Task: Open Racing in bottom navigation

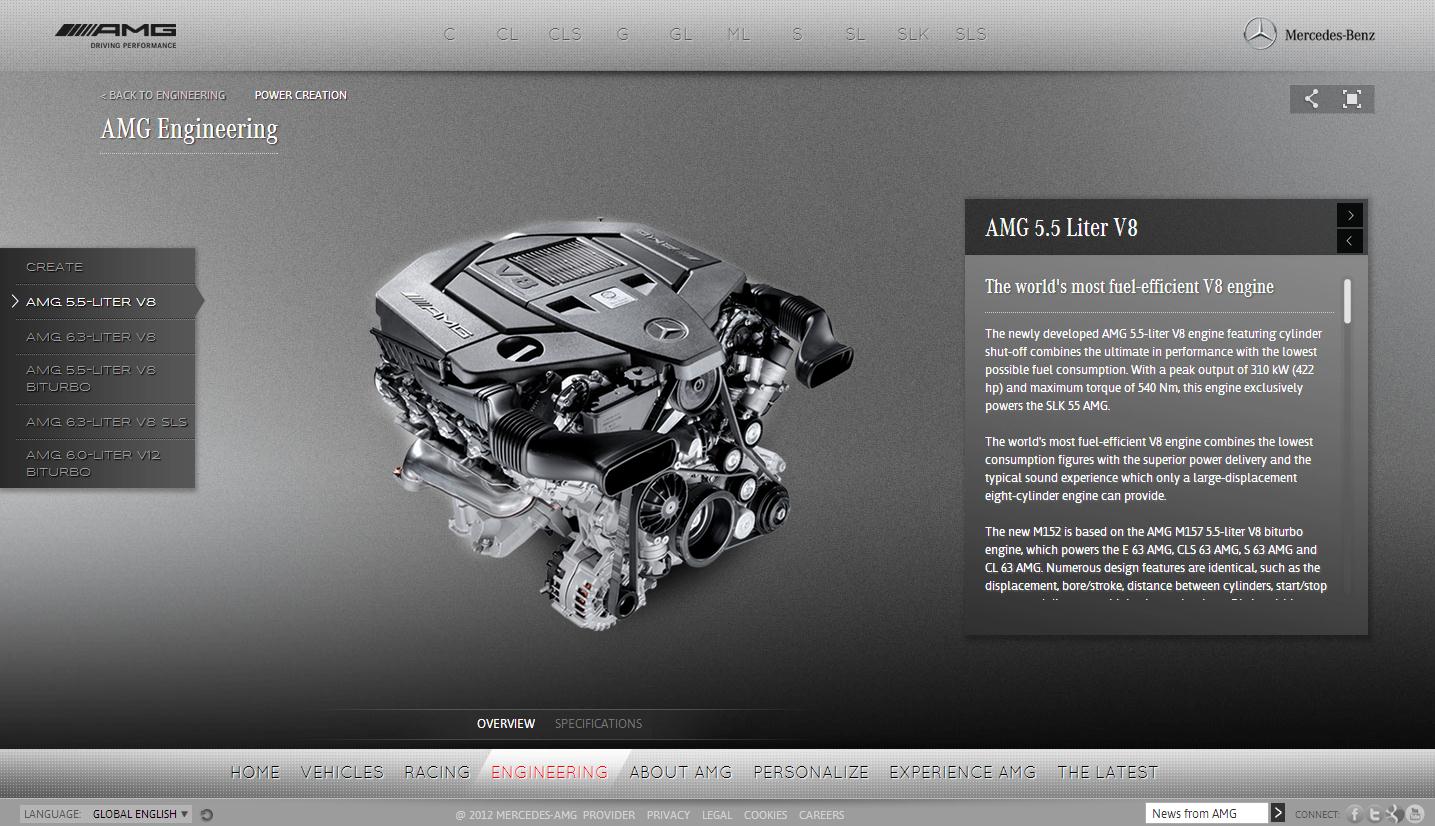Action: click(x=437, y=772)
